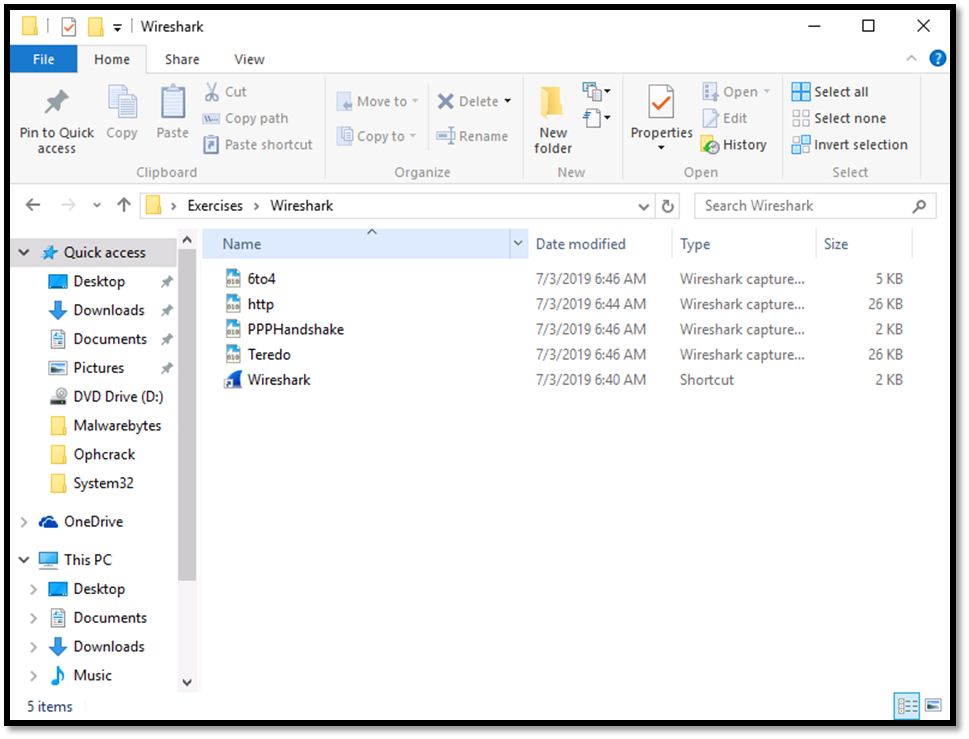The height and width of the screenshot is (739, 969).
Task: Click the Edit ribbon item
Action: click(726, 118)
